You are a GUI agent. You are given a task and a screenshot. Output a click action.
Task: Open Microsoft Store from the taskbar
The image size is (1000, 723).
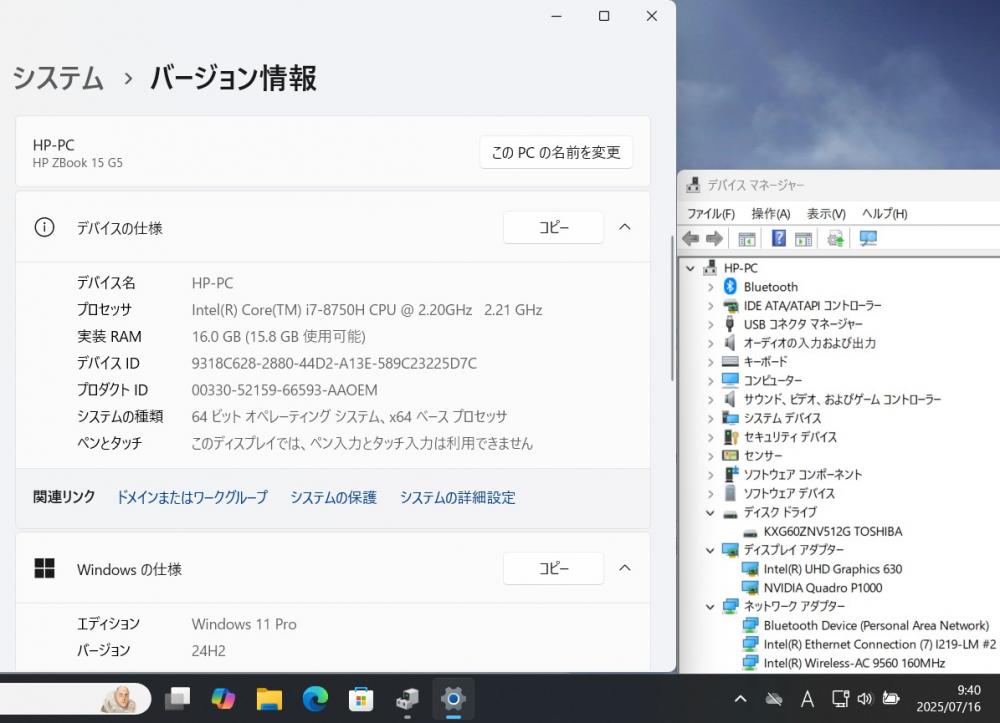point(361,699)
